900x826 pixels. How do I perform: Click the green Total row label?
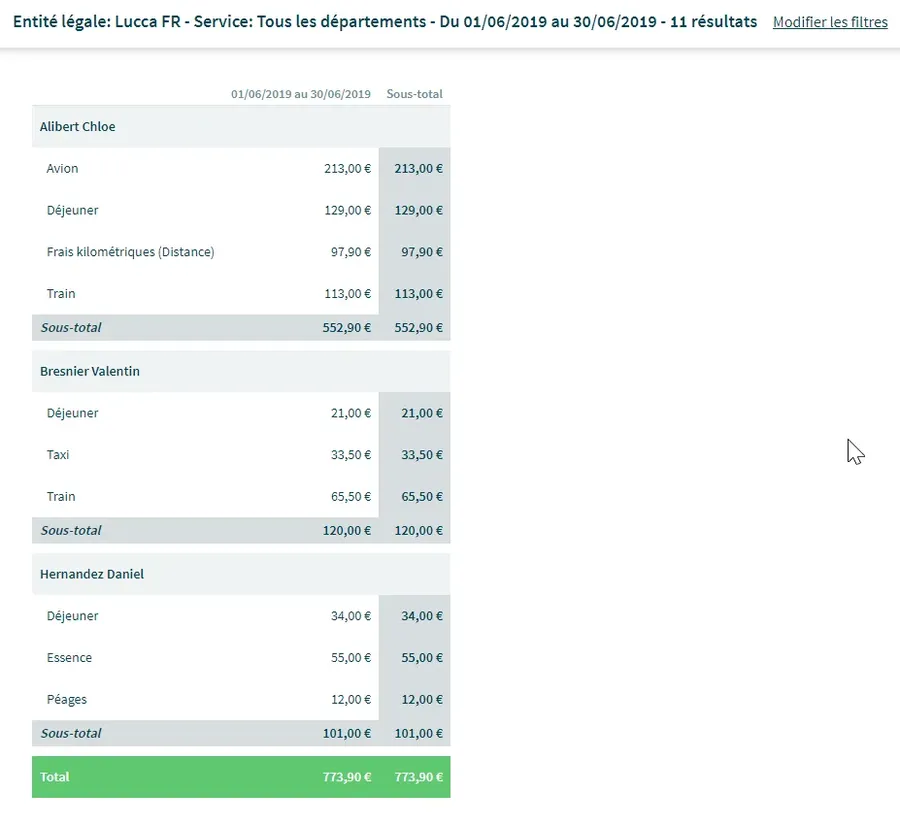click(x=55, y=777)
